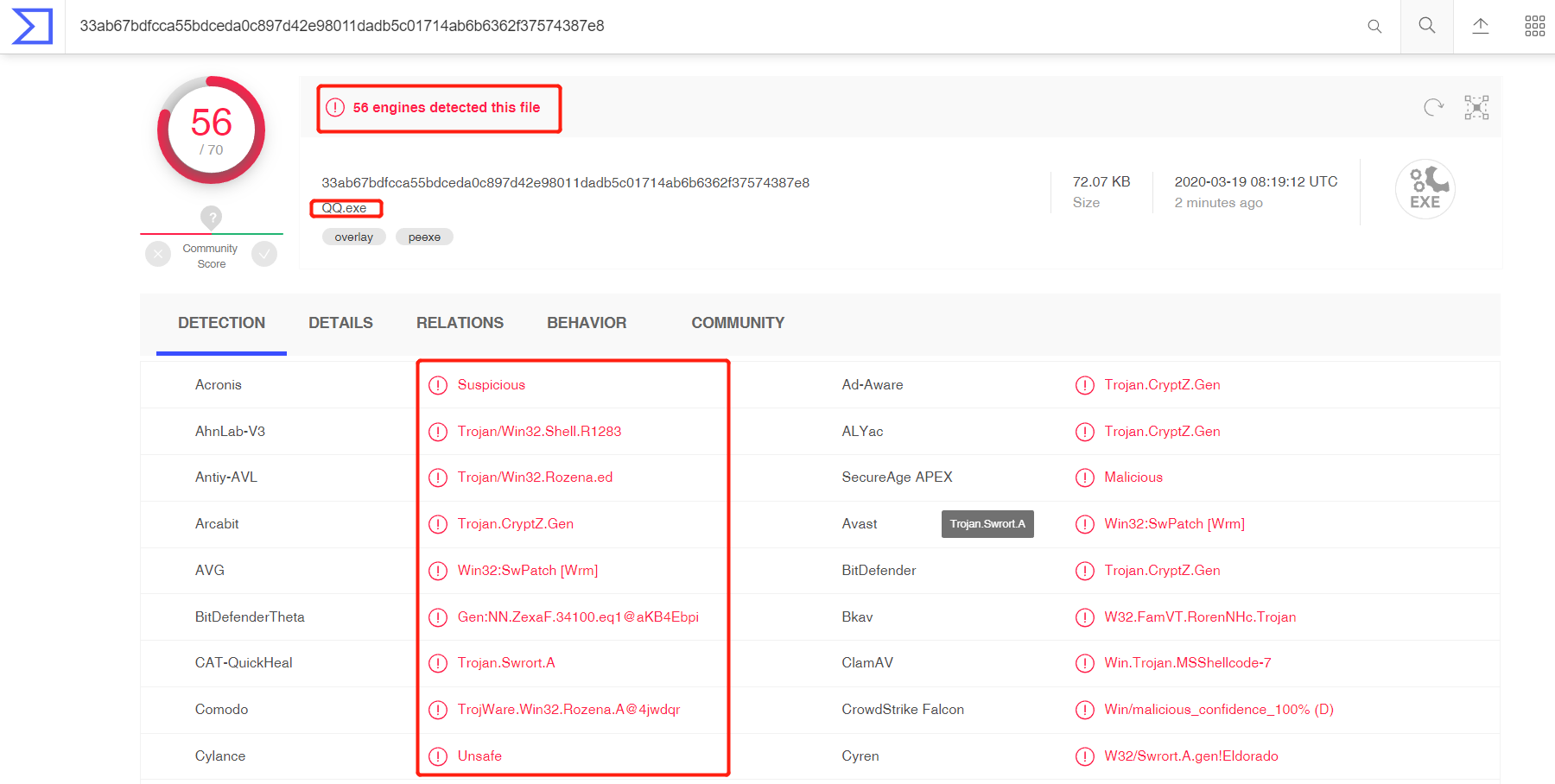Click the 2020-03-19 08:19:12 UTC timestamp
The image size is (1555, 784).
(1256, 182)
